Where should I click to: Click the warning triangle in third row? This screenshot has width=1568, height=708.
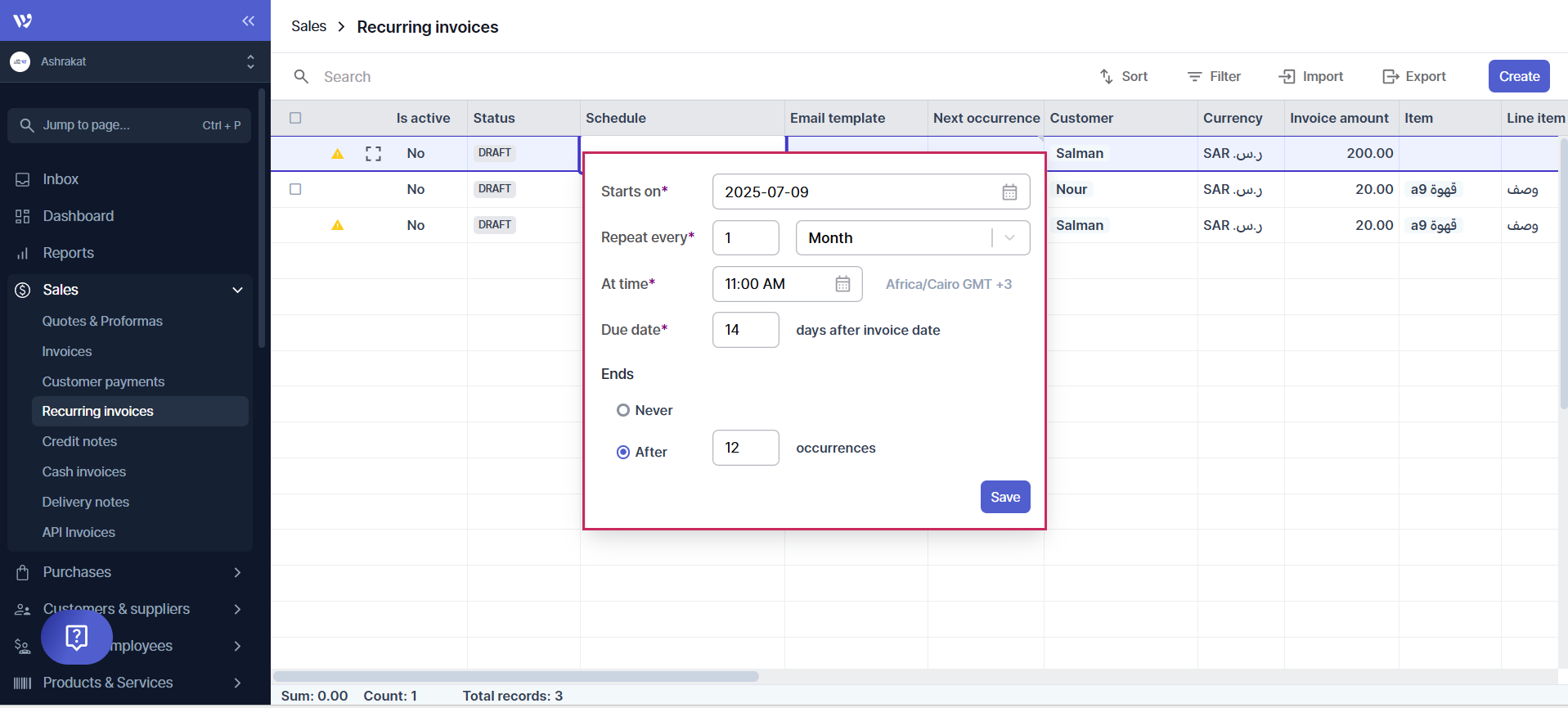click(337, 225)
